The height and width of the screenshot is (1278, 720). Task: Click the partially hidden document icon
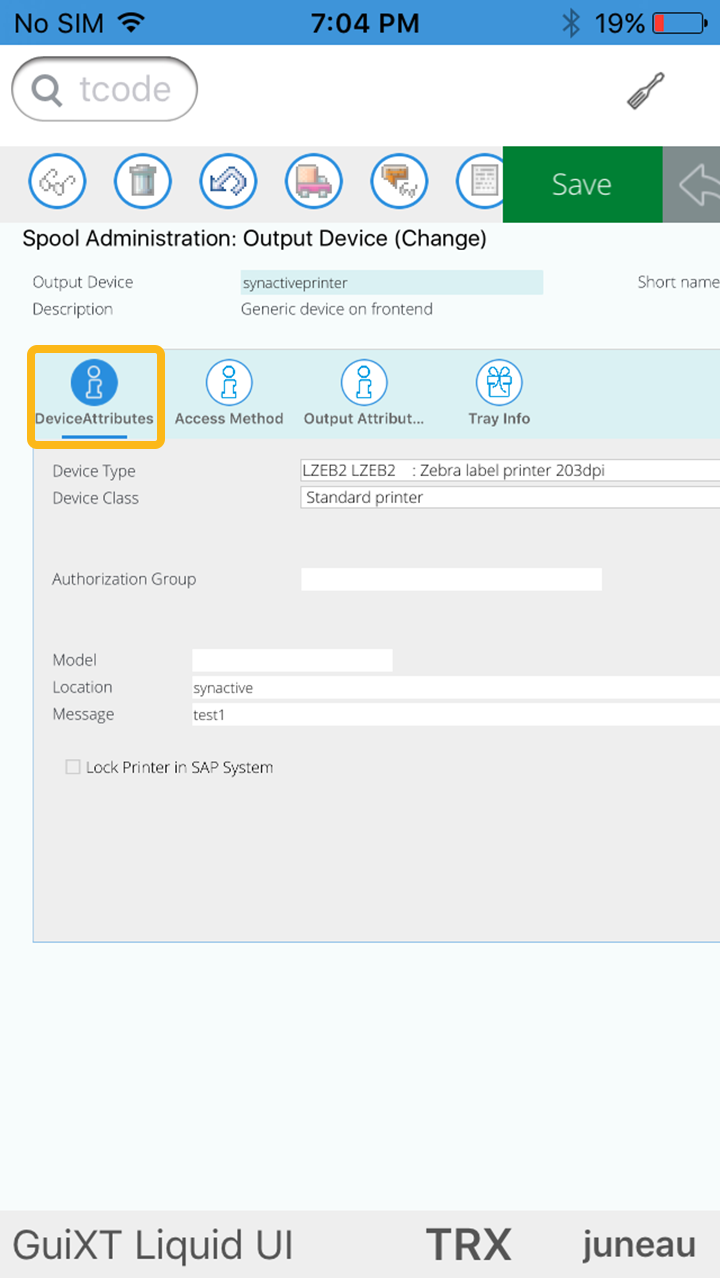[x=480, y=183]
